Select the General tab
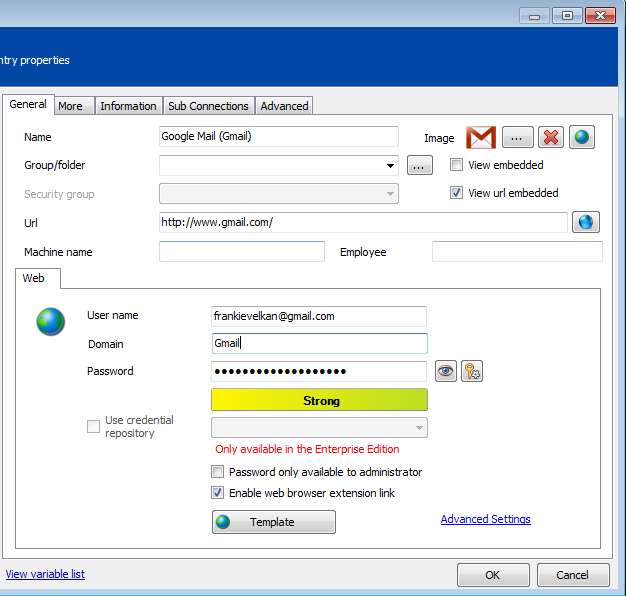Viewport: 626px width, 596px height. tap(28, 105)
